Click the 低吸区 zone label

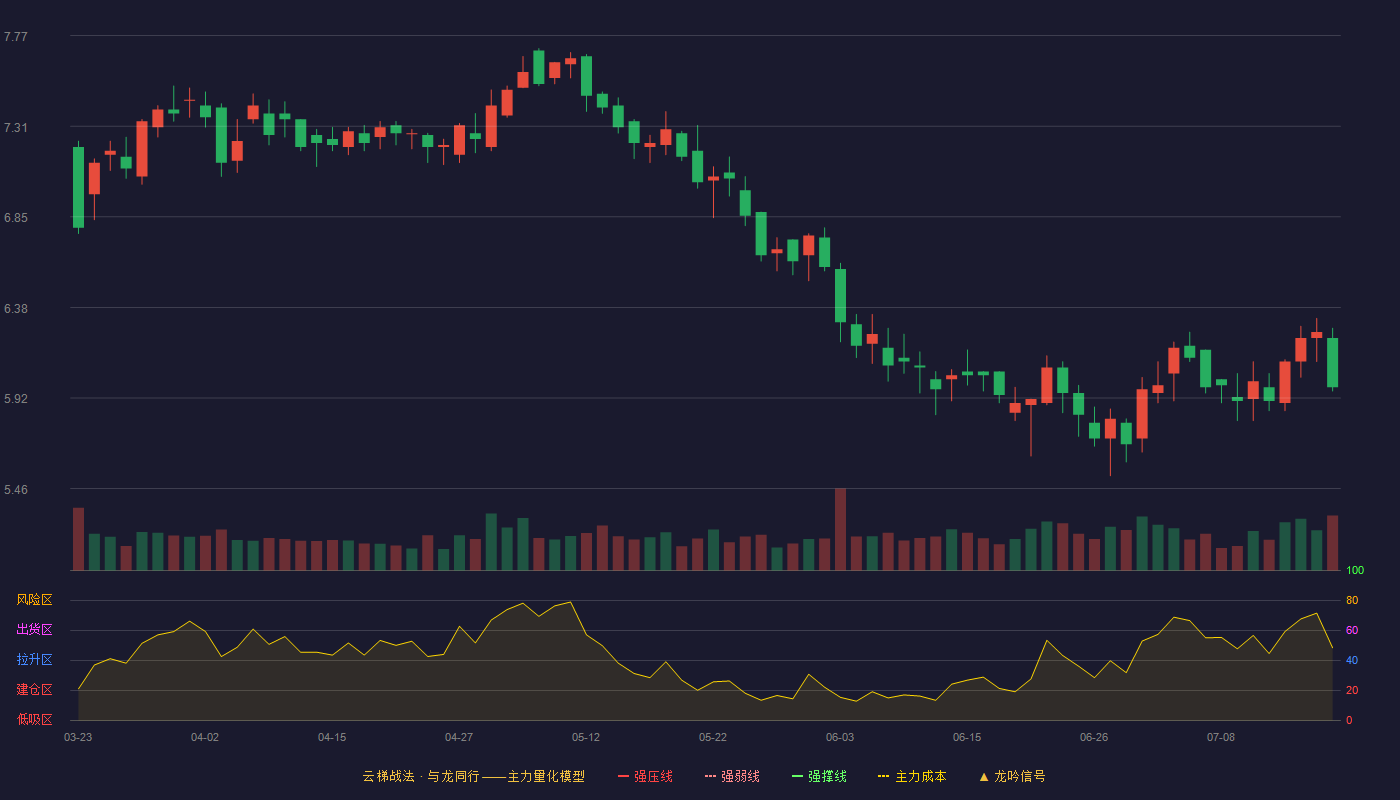pyautogui.click(x=34, y=719)
